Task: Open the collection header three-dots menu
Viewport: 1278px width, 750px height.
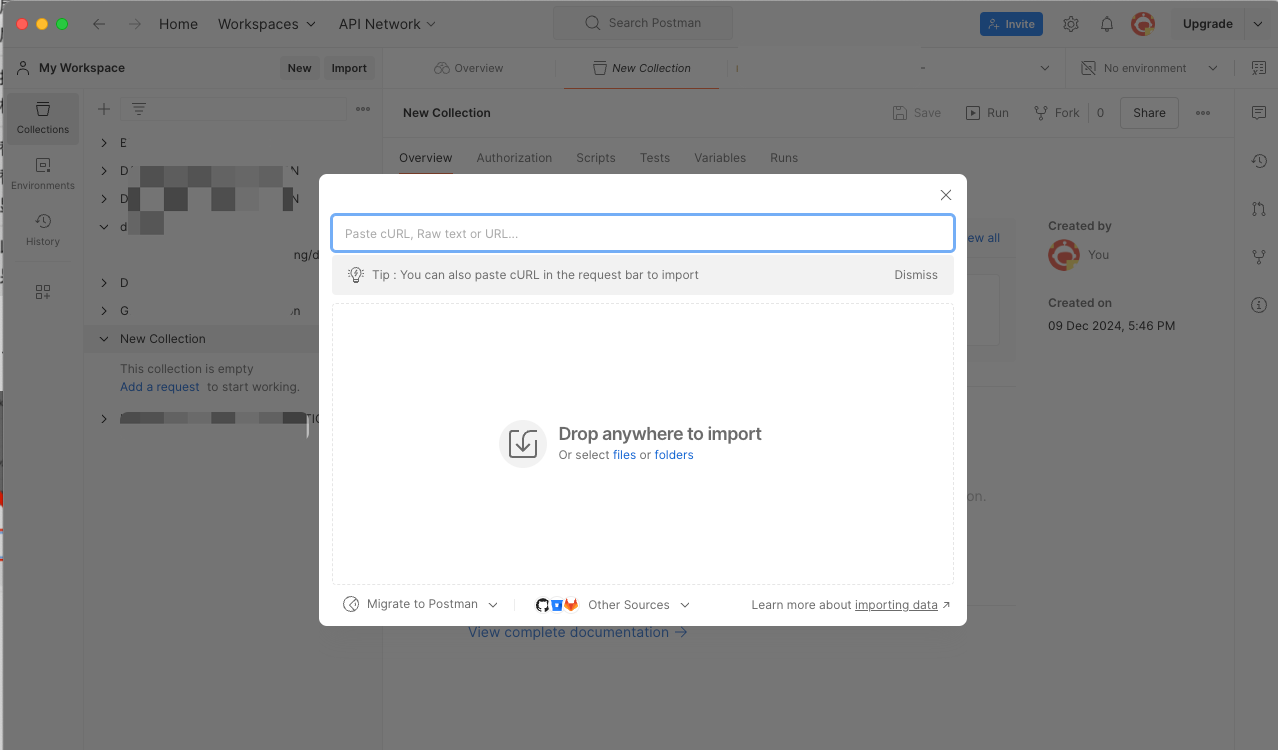Action: tap(1203, 113)
